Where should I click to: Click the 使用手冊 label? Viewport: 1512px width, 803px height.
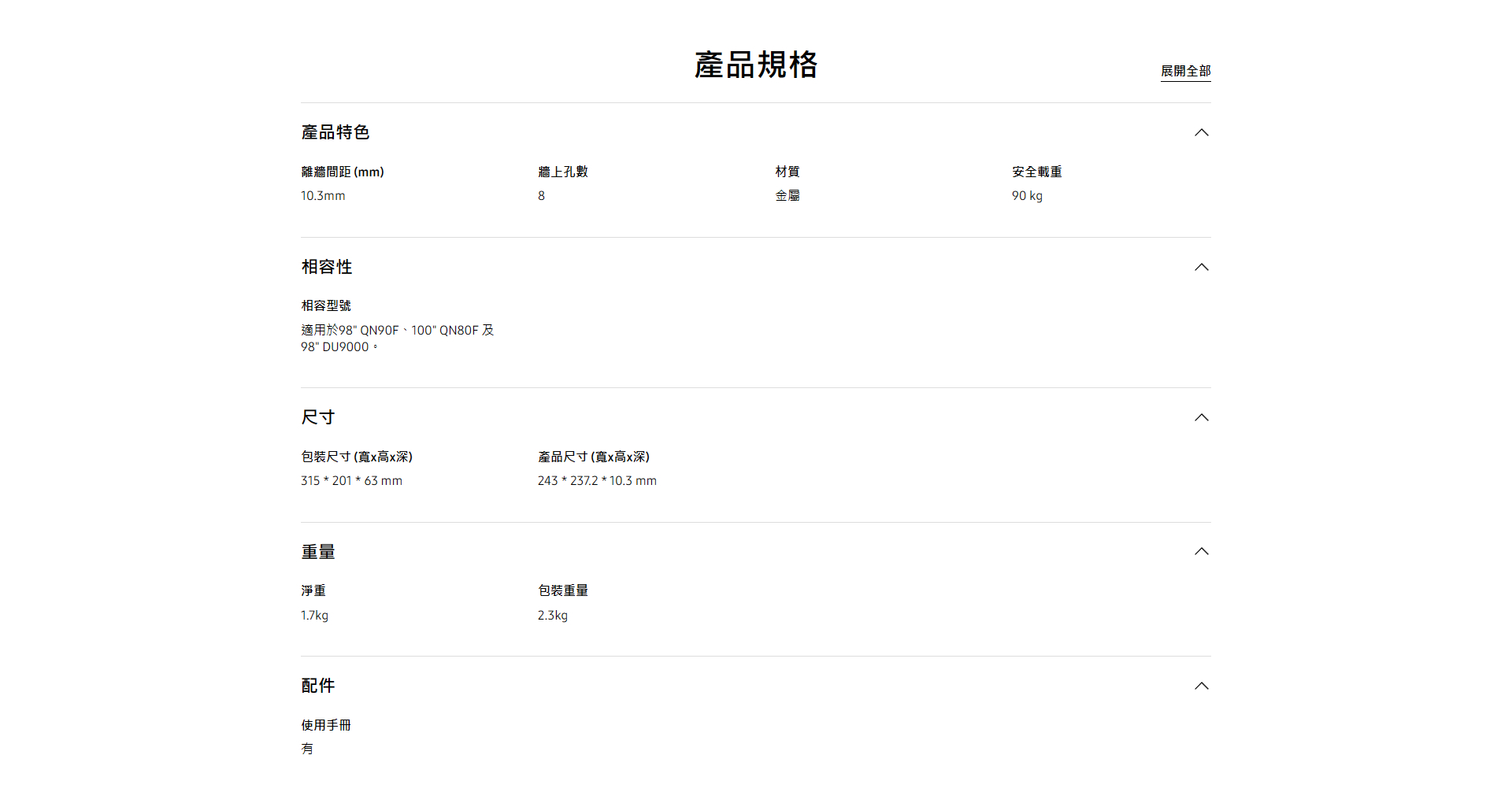326,725
